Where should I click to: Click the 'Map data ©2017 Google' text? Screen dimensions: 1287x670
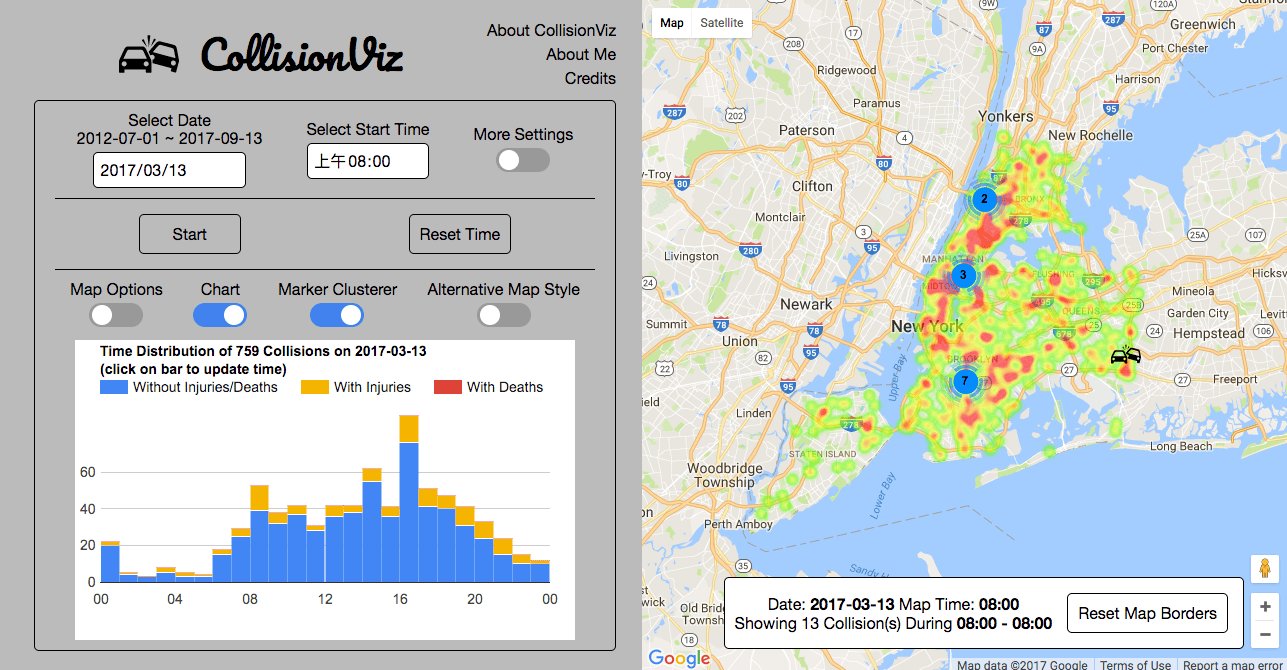coord(1022,665)
